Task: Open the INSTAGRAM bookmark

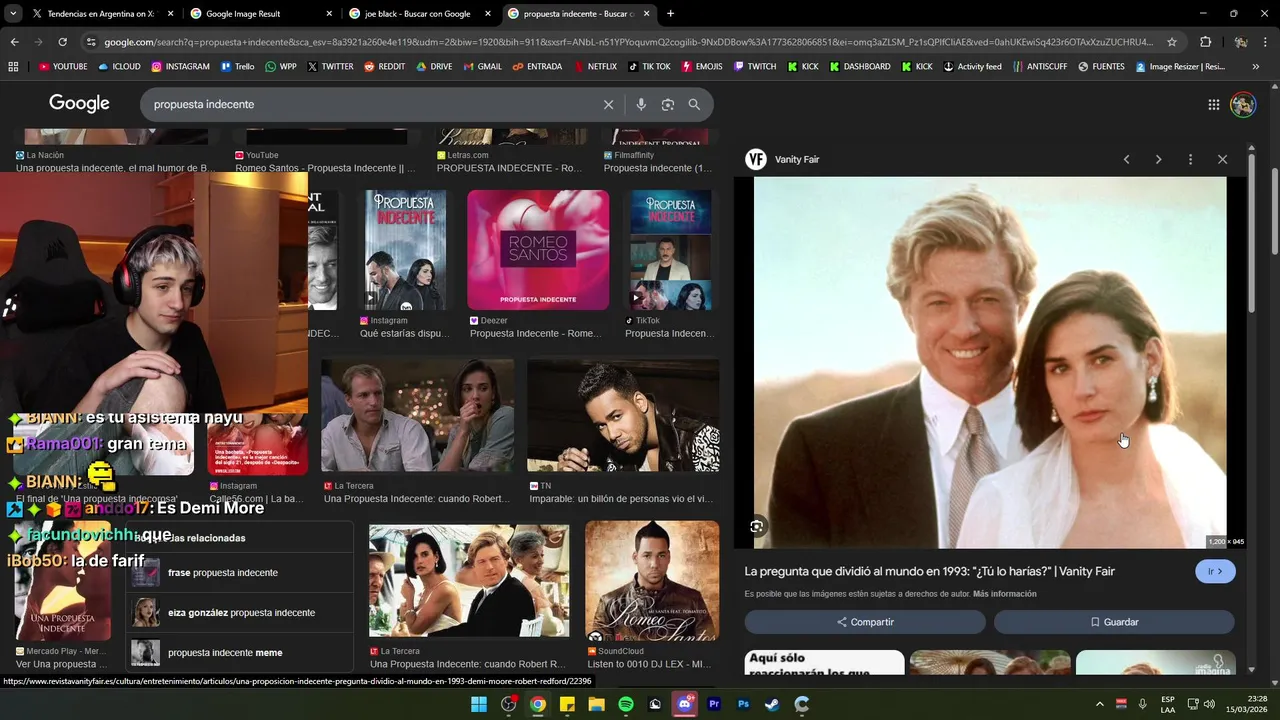Action: (x=180, y=67)
